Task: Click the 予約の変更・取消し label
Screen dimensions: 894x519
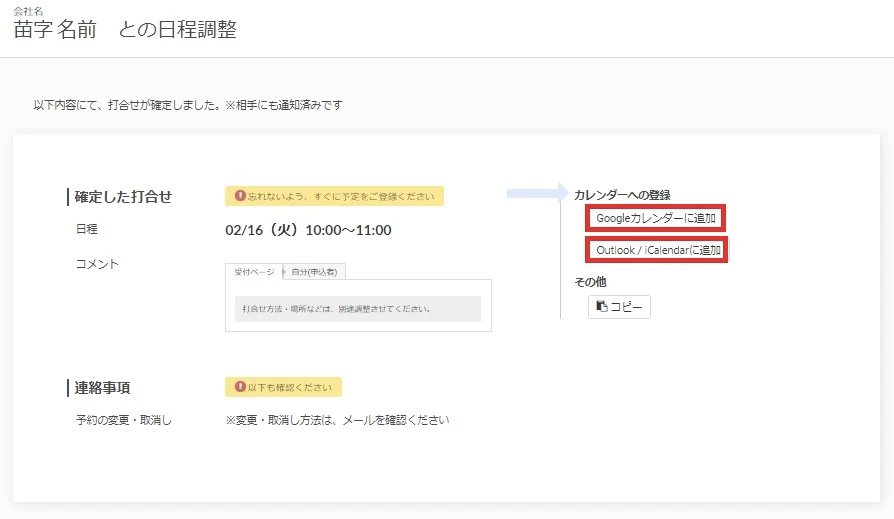Action: (123, 420)
